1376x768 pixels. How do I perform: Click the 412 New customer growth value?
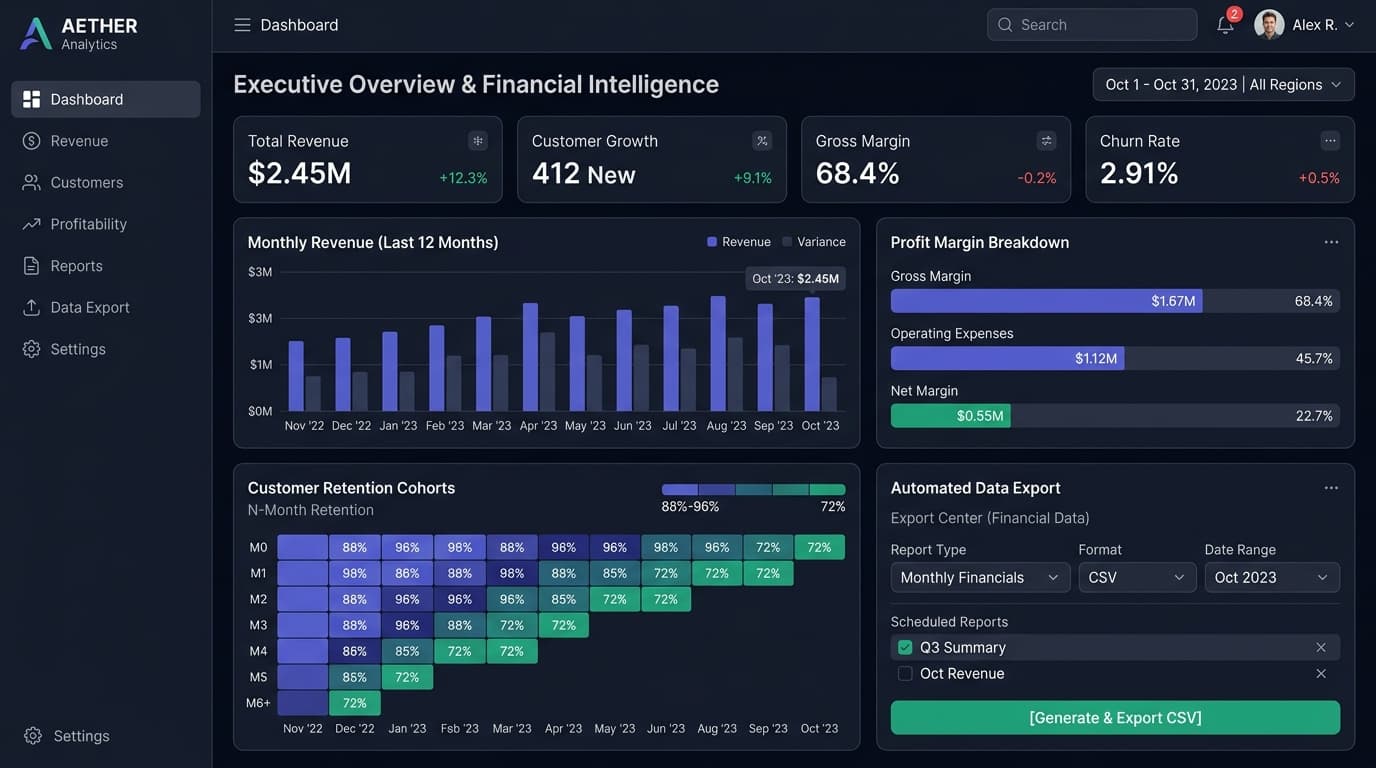[583, 174]
